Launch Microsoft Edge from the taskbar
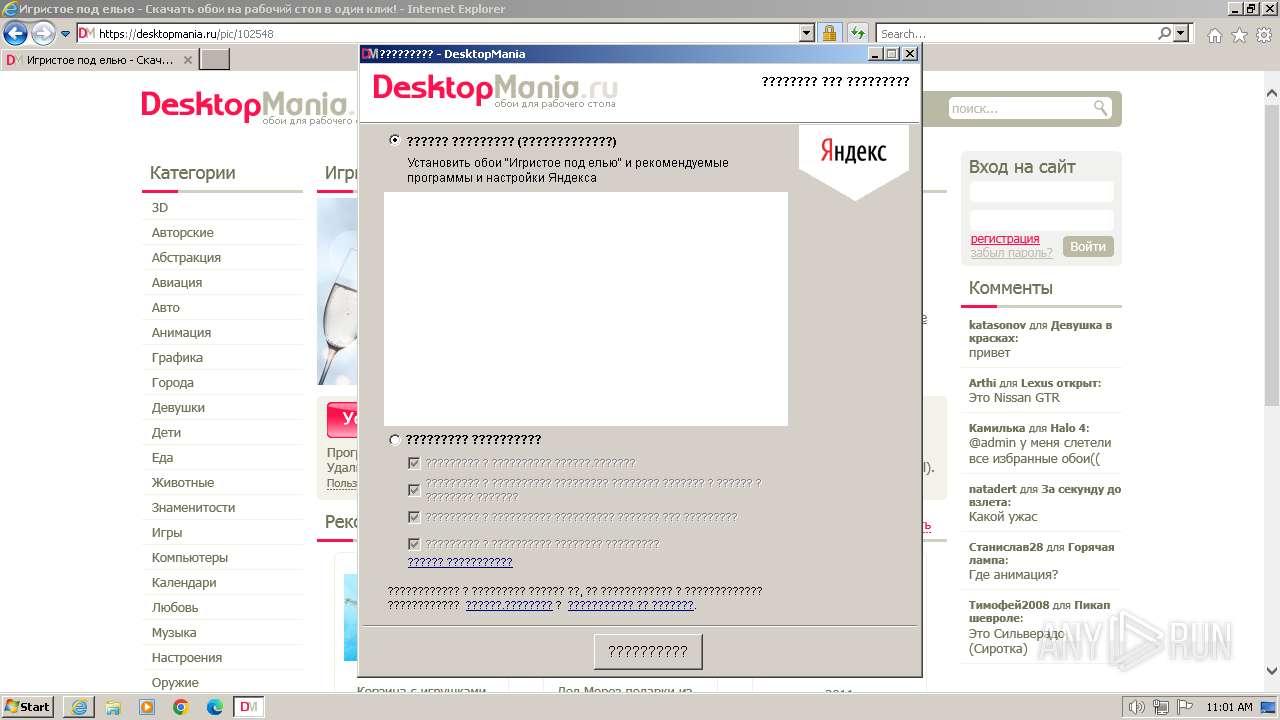The width and height of the screenshot is (1280, 720). (x=215, y=707)
